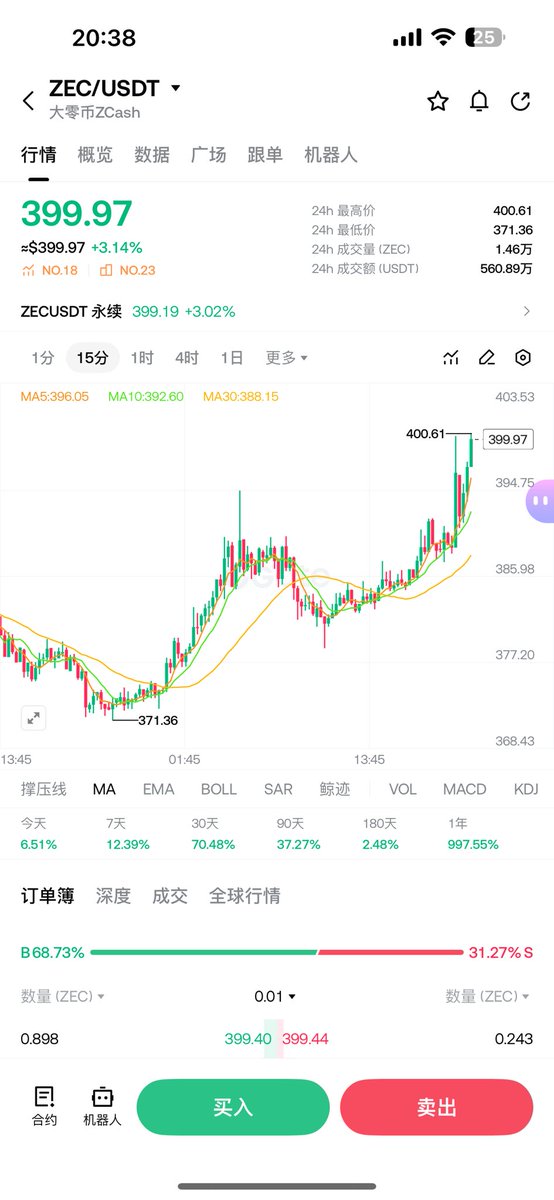
Task: Expand chart to fullscreen
Action: click(x=34, y=717)
